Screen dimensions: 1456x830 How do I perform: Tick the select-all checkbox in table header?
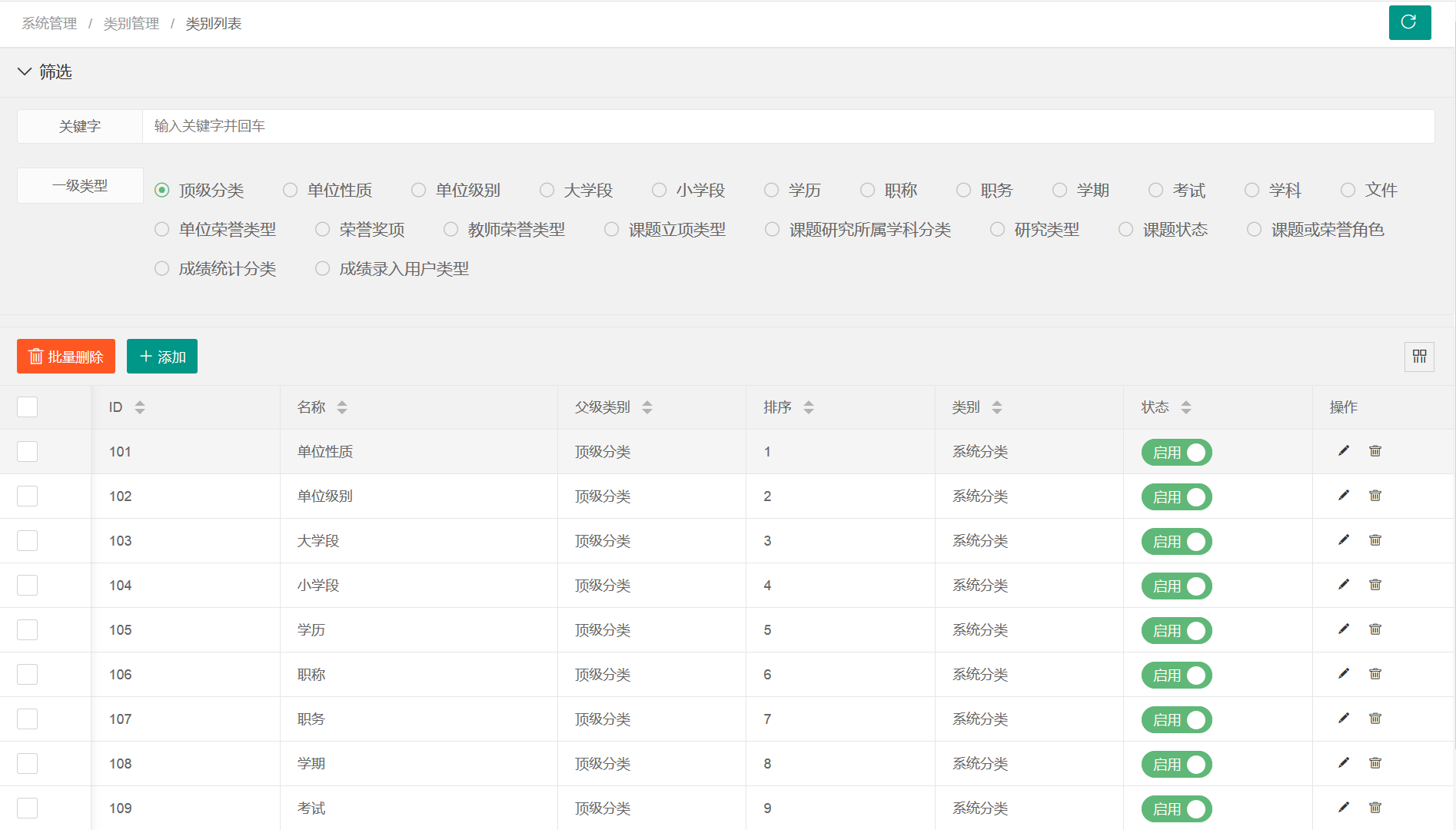[28, 407]
